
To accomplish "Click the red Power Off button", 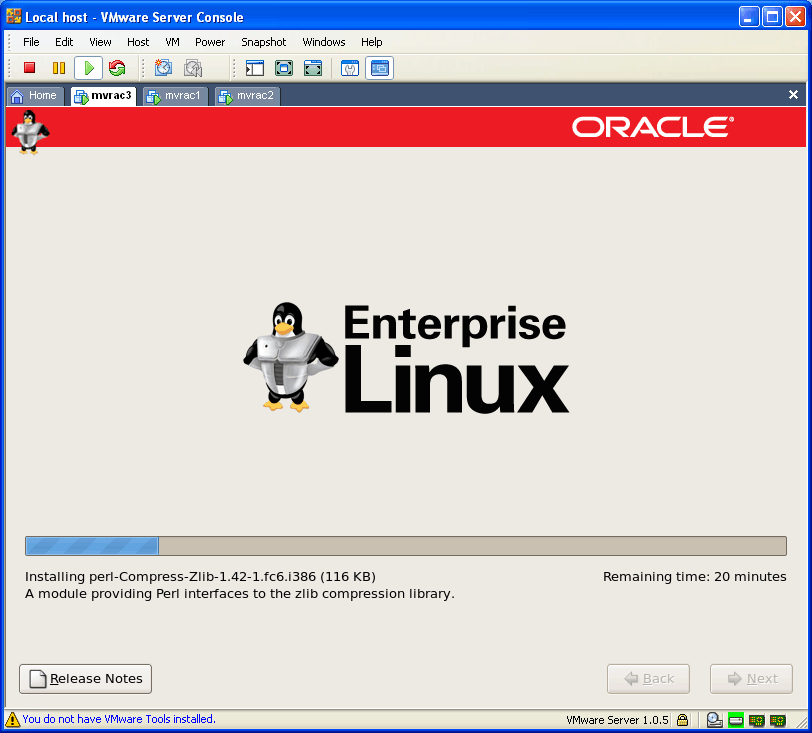I will (30, 68).
